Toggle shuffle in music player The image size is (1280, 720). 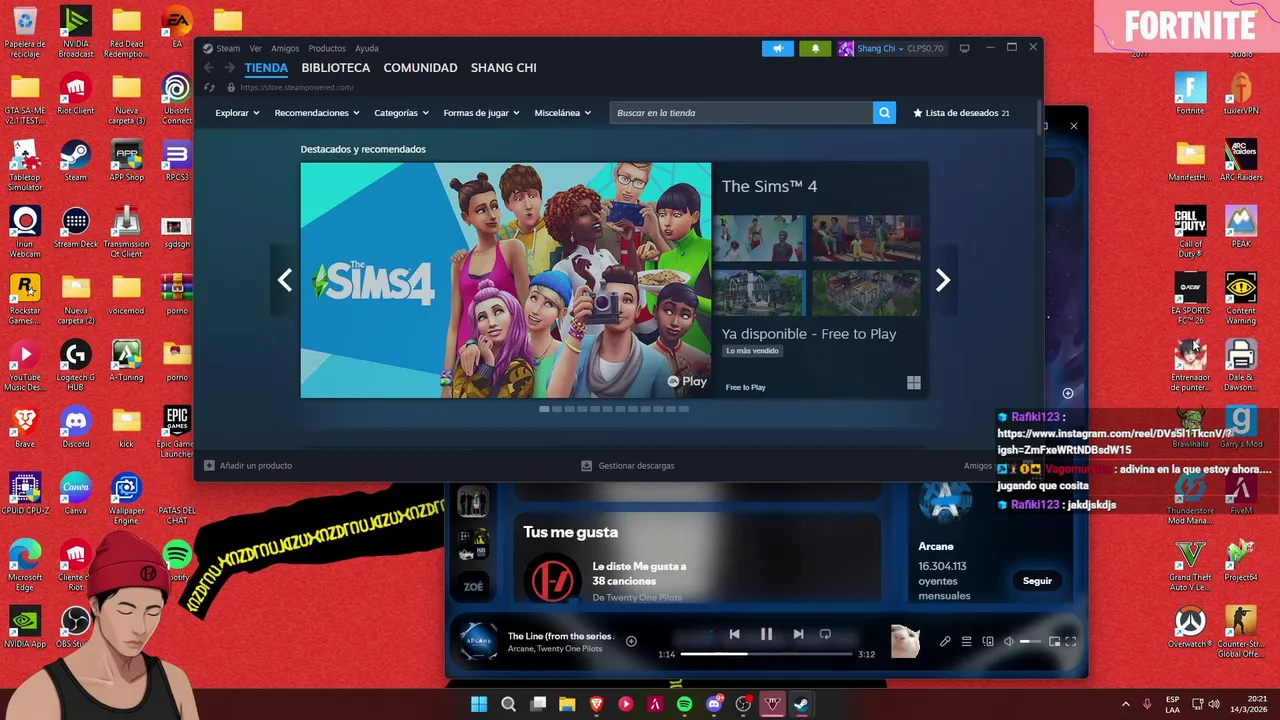point(706,634)
